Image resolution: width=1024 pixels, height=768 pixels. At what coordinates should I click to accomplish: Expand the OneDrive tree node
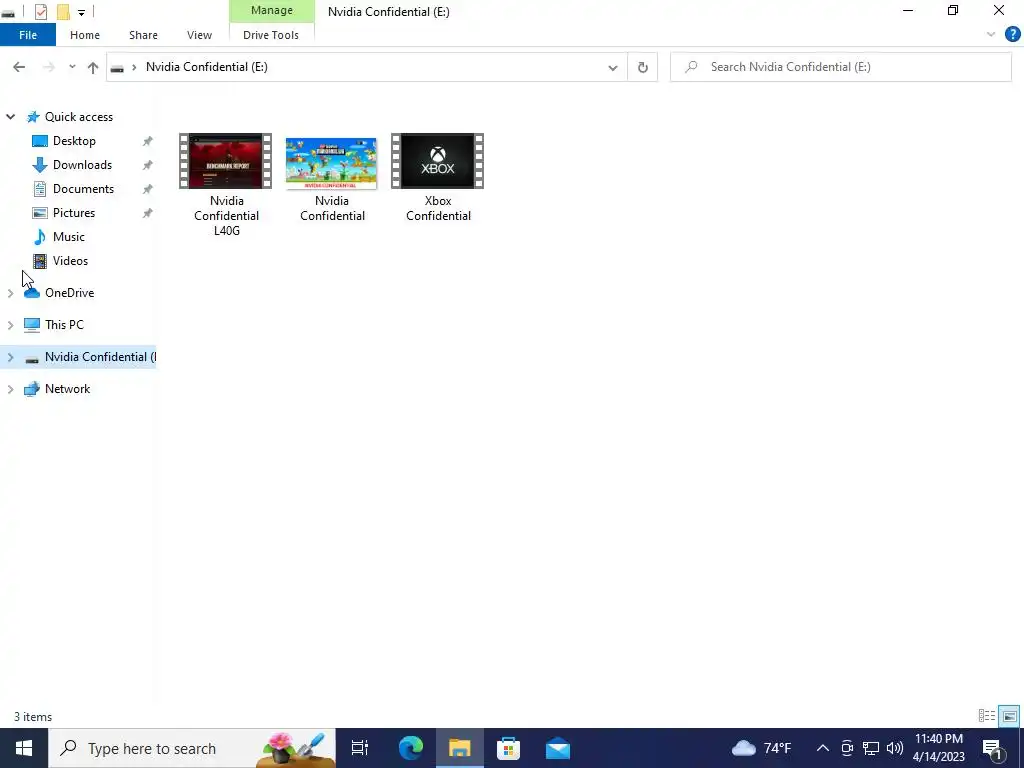click(10, 293)
